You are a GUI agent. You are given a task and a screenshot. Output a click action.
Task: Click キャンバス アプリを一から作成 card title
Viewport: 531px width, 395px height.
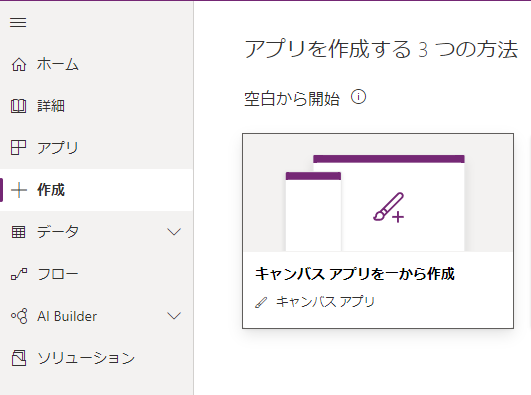pos(355,274)
